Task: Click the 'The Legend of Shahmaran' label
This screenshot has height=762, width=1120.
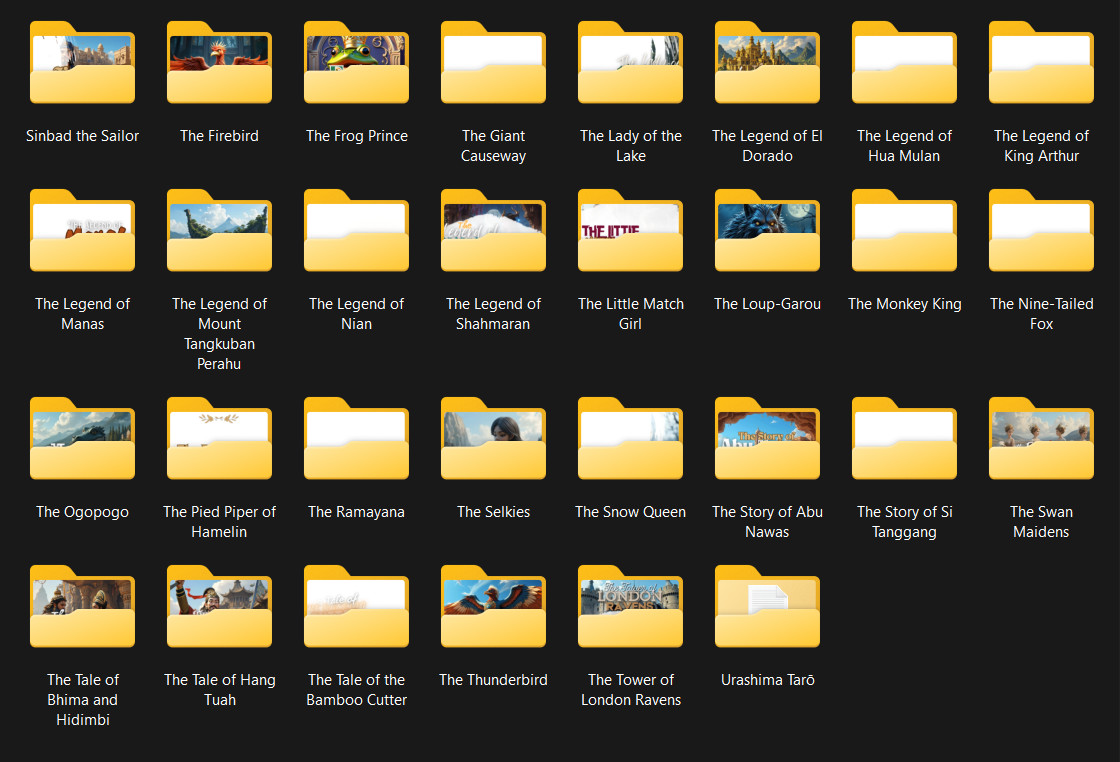Action: click(x=494, y=314)
